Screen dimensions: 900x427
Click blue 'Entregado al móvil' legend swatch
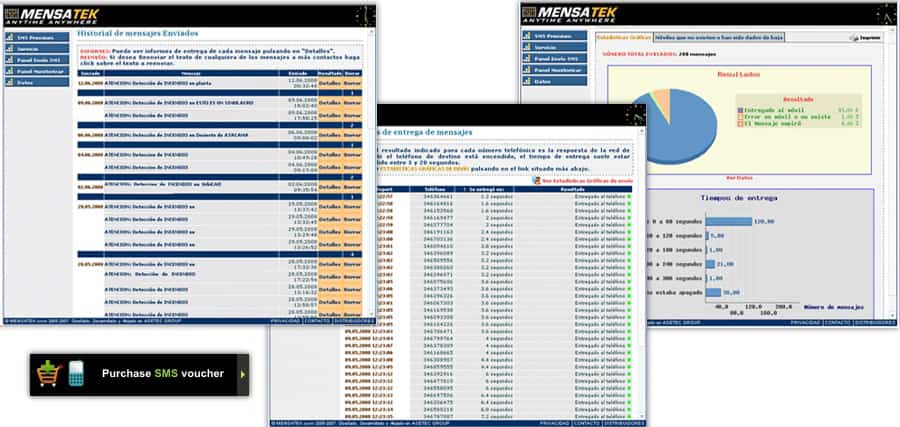[740, 110]
